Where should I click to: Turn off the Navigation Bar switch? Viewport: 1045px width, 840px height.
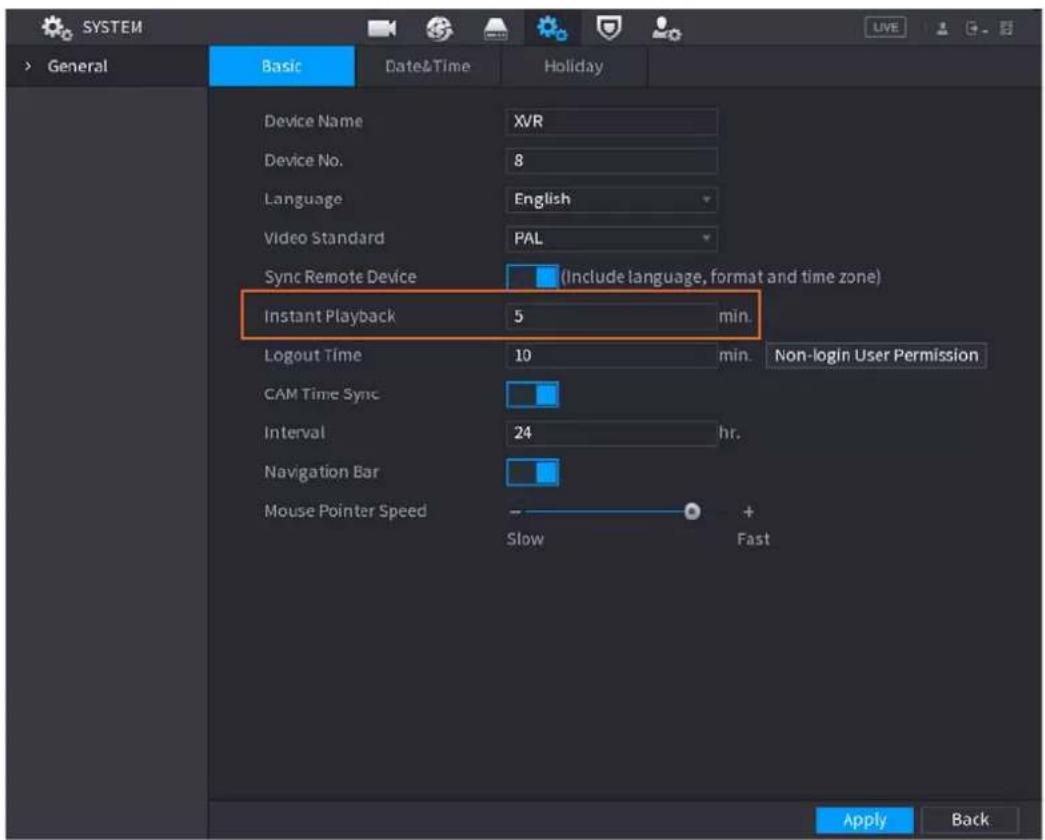(x=532, y=472)
